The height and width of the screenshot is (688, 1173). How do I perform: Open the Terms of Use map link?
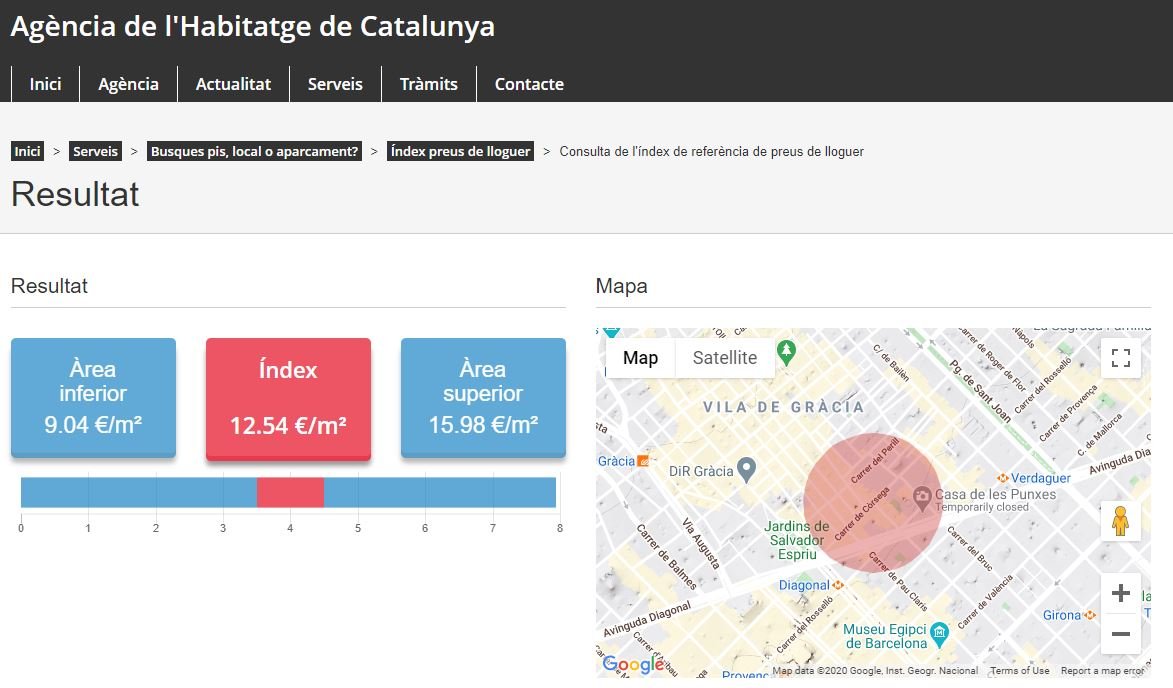point(1019,671)
